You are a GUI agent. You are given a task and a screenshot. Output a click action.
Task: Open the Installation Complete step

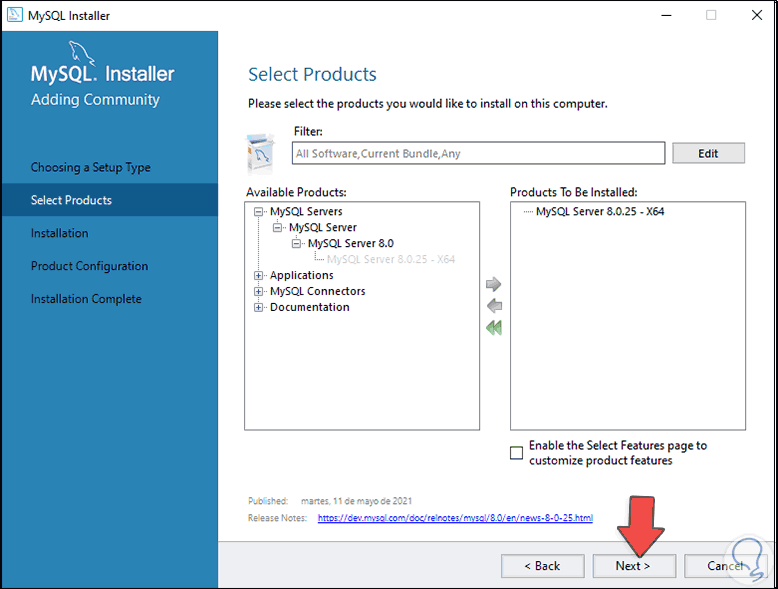pyautogui.click(x=86, y=299)
